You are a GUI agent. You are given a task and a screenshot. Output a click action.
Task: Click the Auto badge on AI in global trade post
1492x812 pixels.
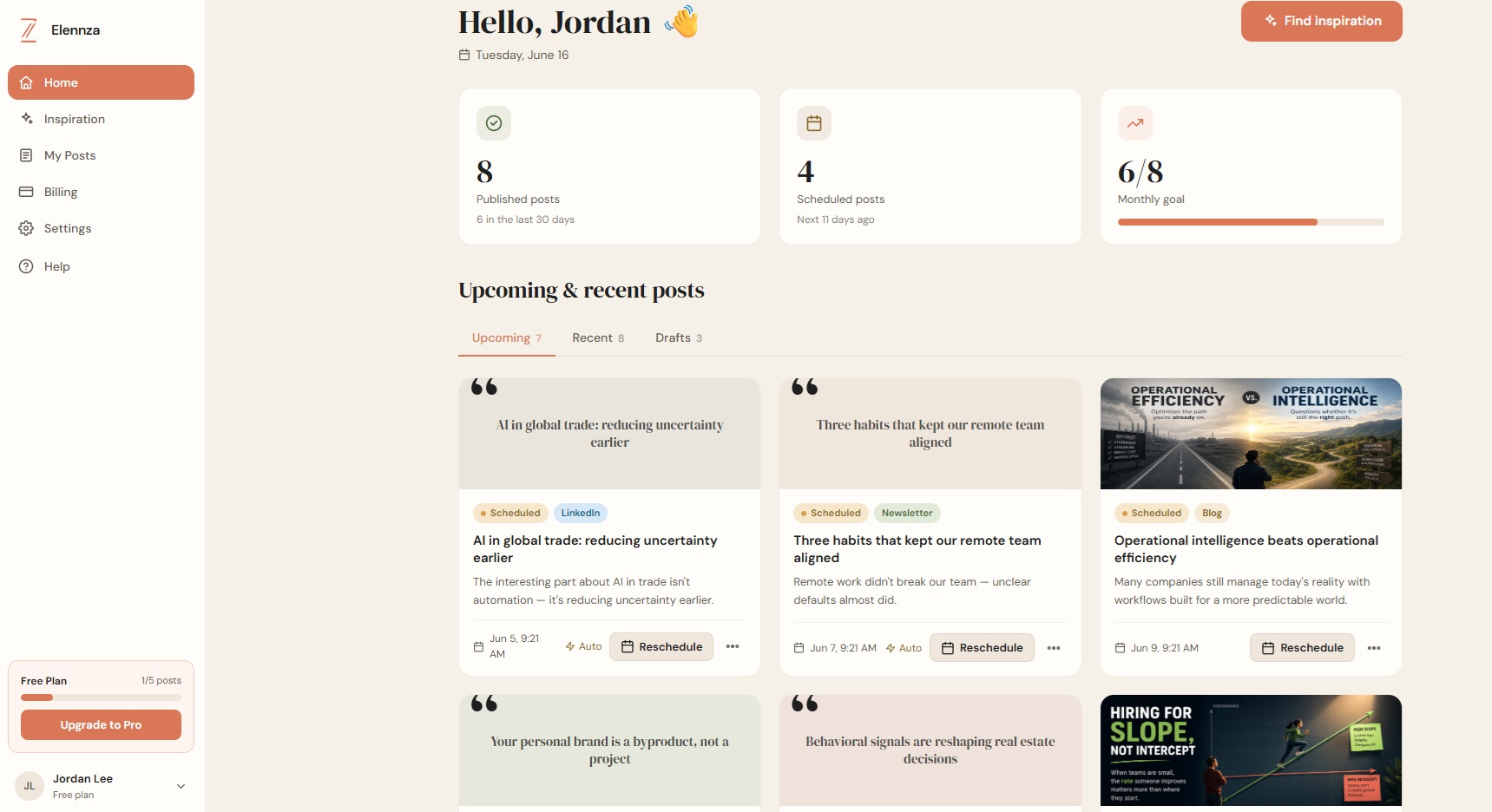[583, 646]
